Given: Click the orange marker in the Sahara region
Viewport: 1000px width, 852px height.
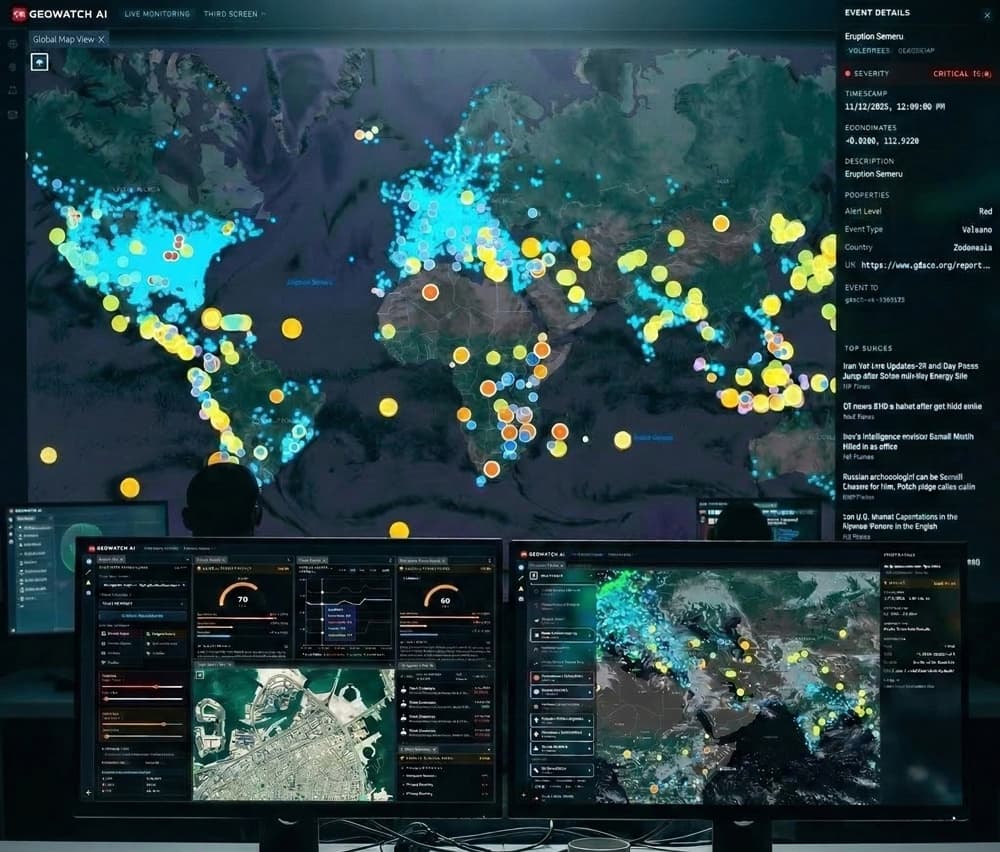Looking at the screenshot, I should pos(430,292).
